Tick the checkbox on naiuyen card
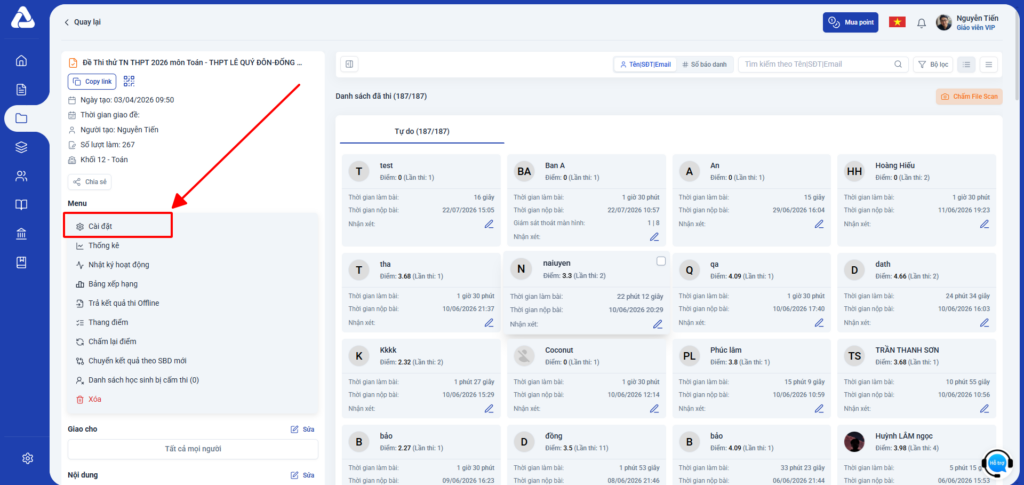1024x485 pixels. pos(661,261)
